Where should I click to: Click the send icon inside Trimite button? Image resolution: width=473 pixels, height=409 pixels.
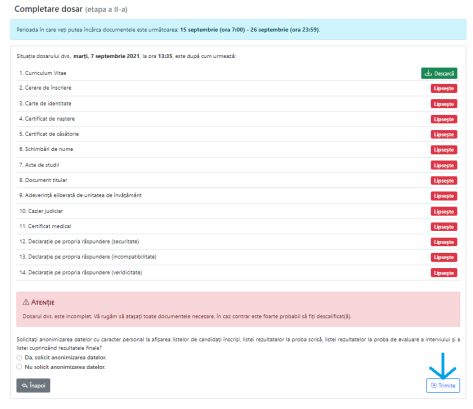pos(434,385)
